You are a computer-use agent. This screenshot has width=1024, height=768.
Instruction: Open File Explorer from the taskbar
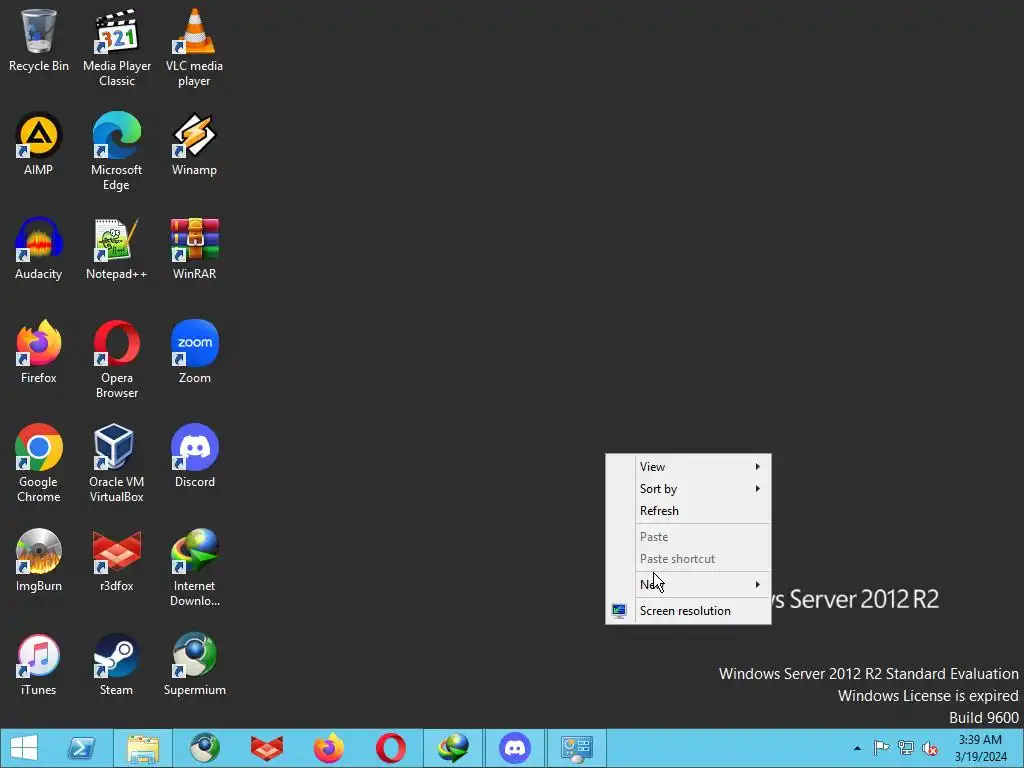click(x=143, y=748)
